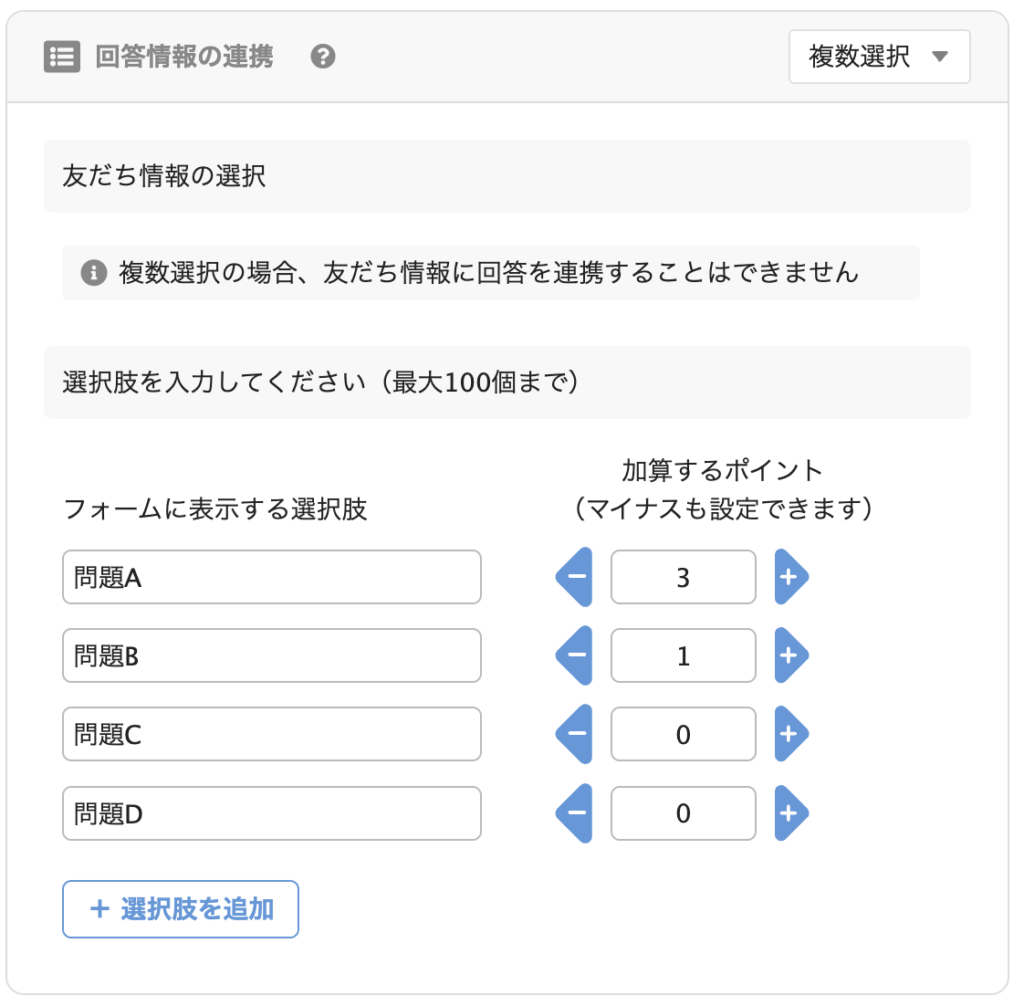Image resolution: width=1024 pixels, height=1006 pixels.
Task: Increase points for 問題C
Action: click(792, 734)
